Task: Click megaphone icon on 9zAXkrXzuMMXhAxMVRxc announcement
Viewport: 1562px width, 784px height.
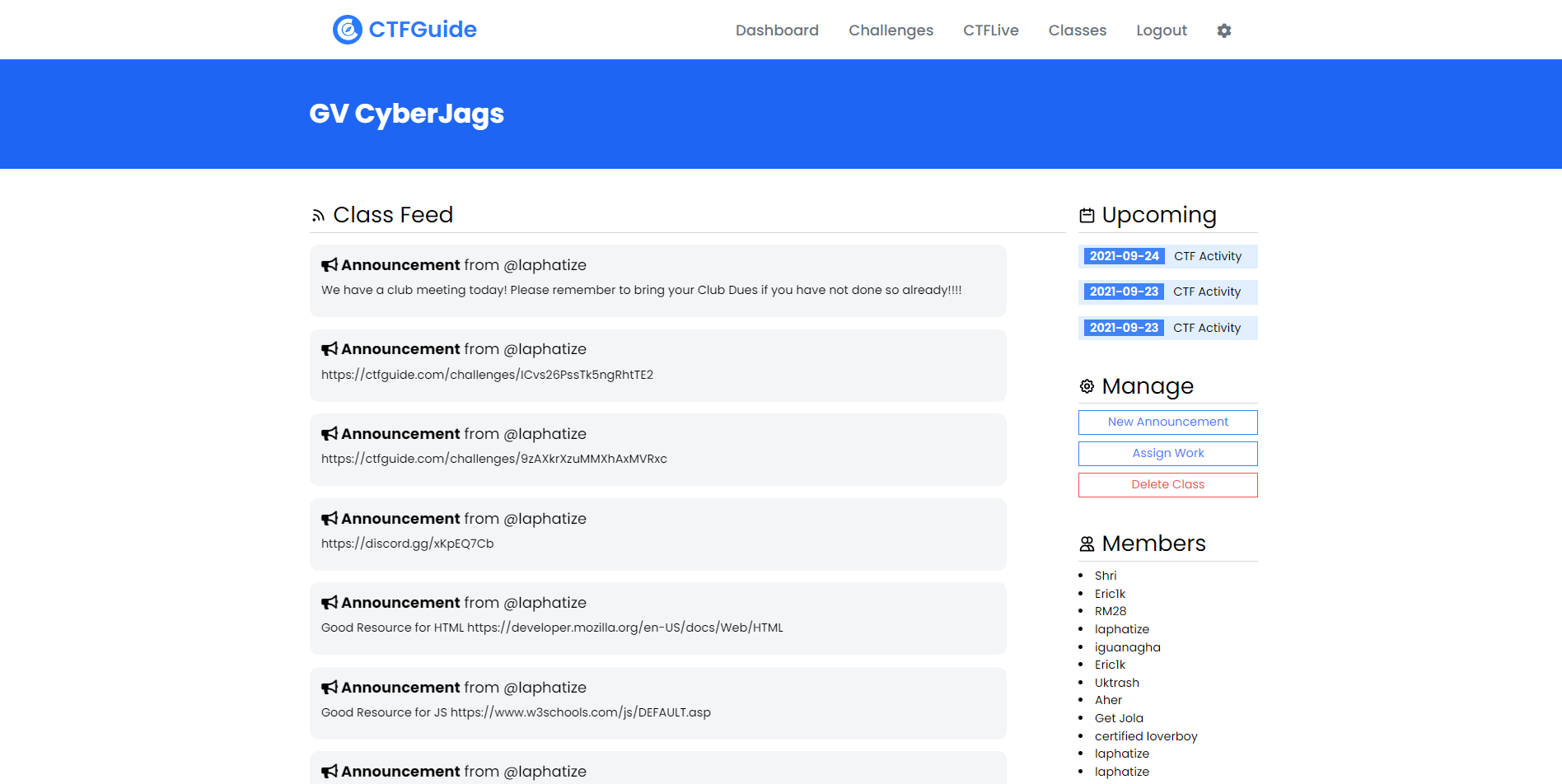Action: coord(330,434)
